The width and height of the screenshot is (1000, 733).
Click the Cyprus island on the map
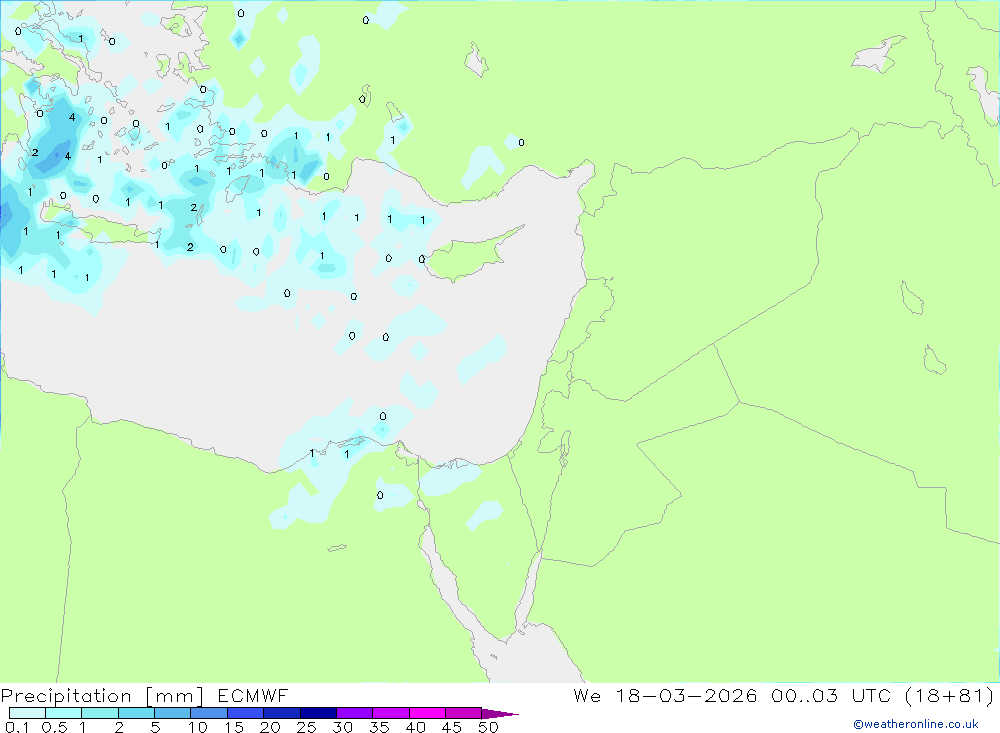coord(469,254)
